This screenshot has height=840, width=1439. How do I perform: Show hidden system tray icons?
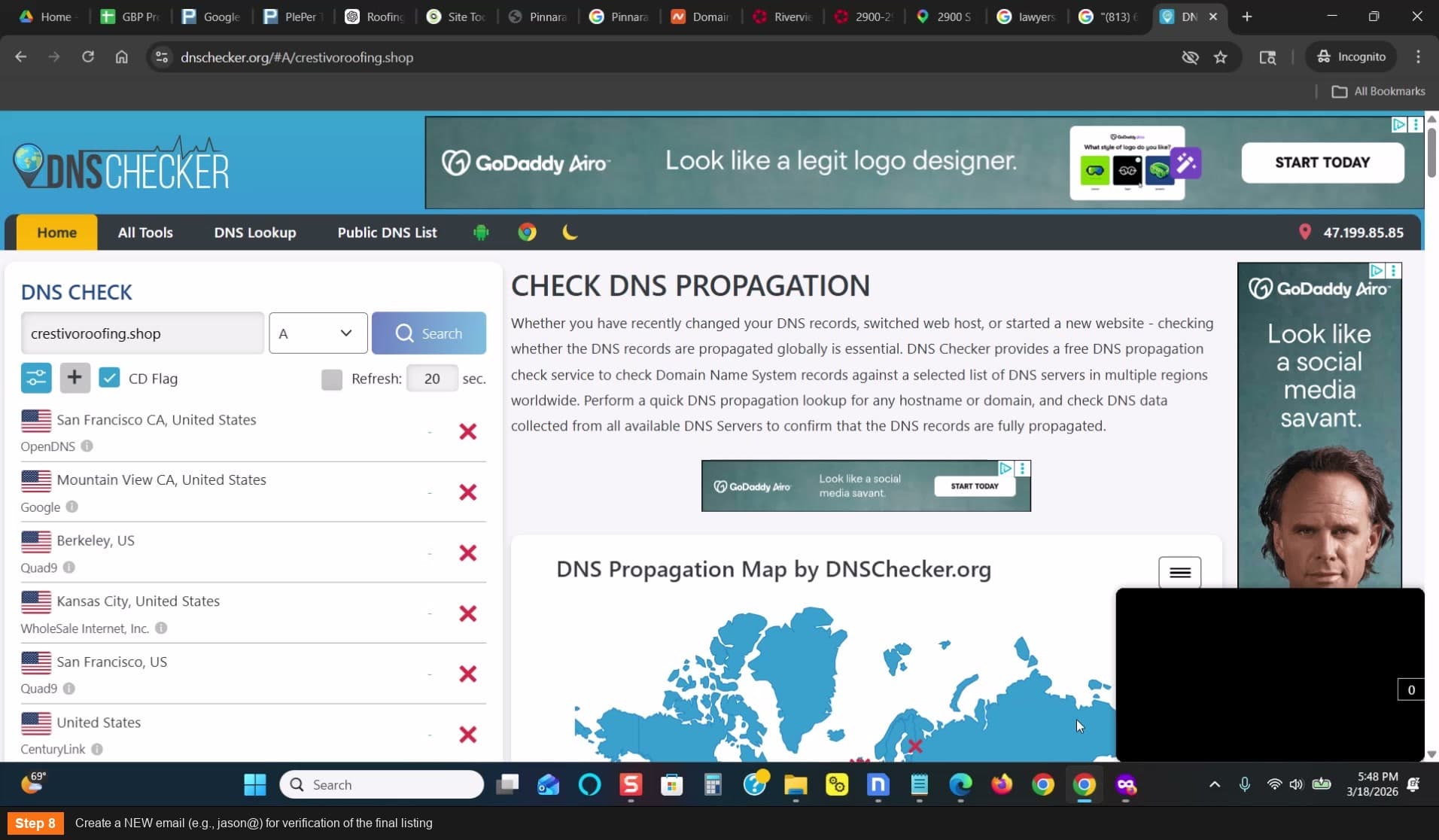coord(1214,784)
